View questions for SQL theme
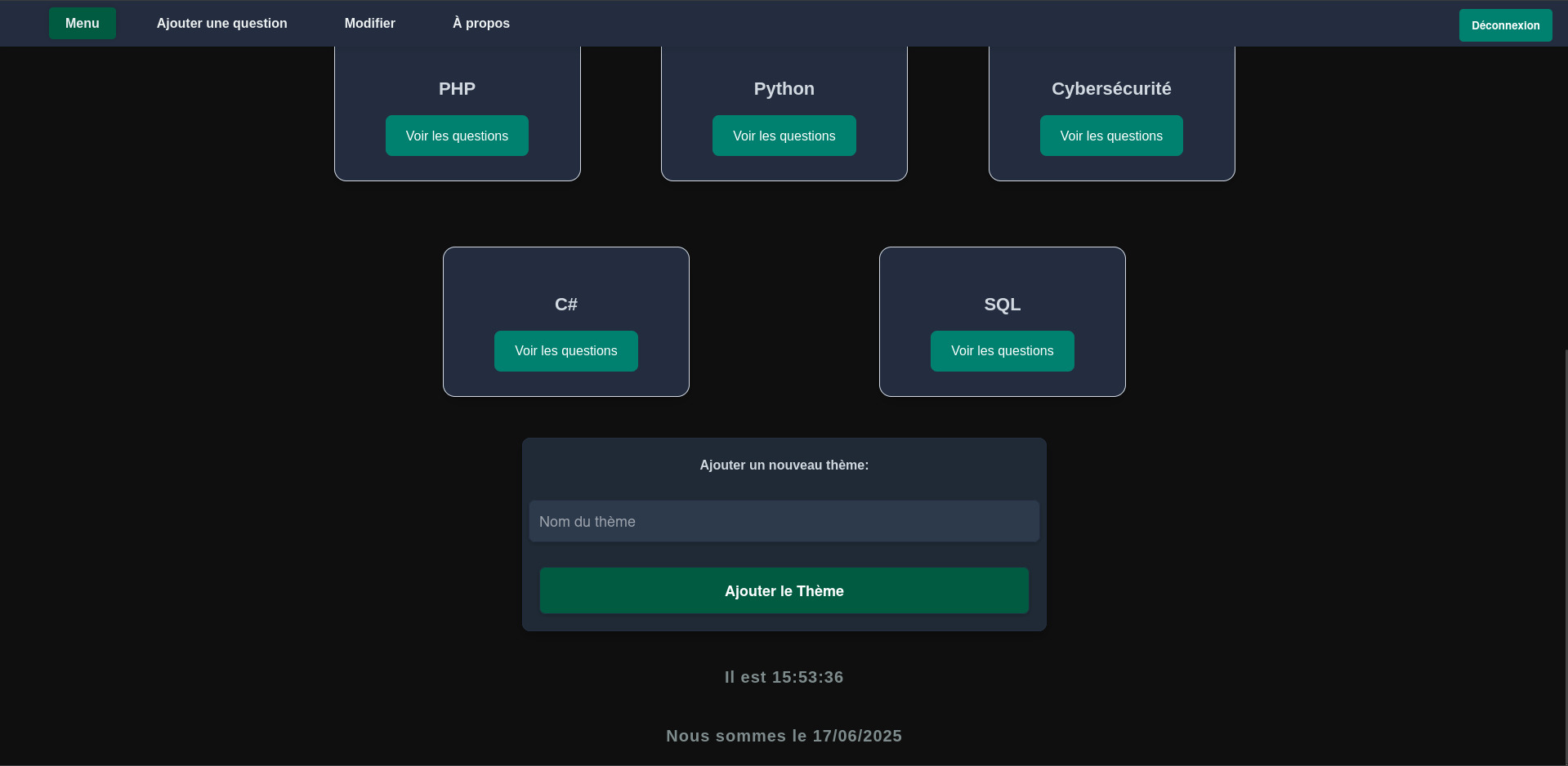 [1002, 350]
